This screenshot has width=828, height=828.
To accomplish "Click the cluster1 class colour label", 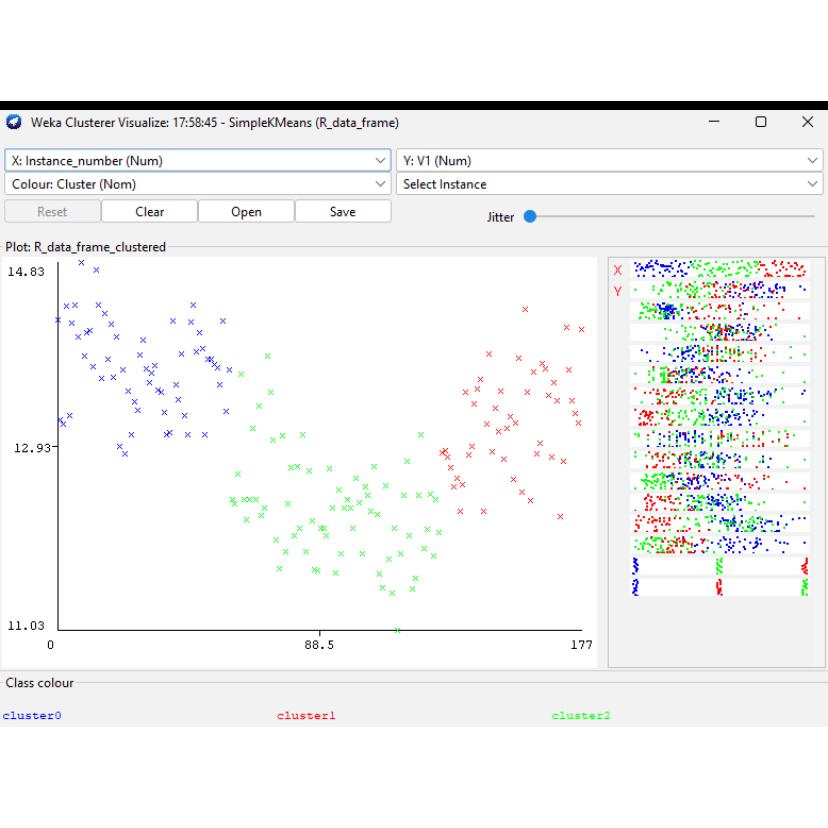I will tap(306, 716).
